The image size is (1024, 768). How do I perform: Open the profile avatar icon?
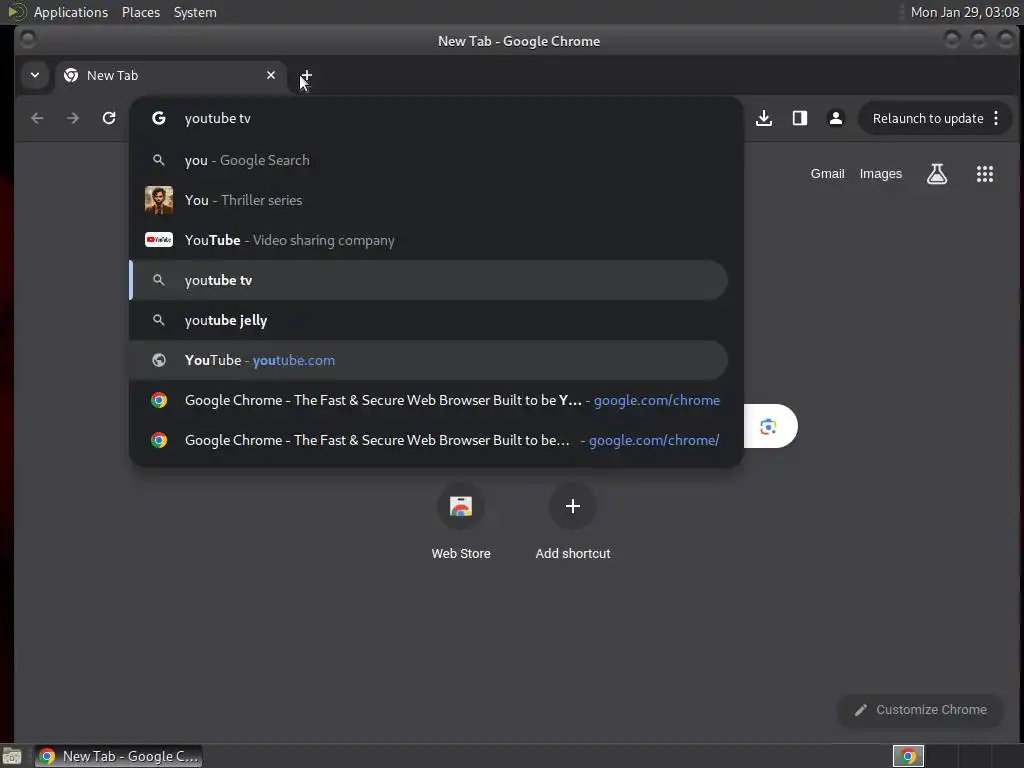point(836,118)
